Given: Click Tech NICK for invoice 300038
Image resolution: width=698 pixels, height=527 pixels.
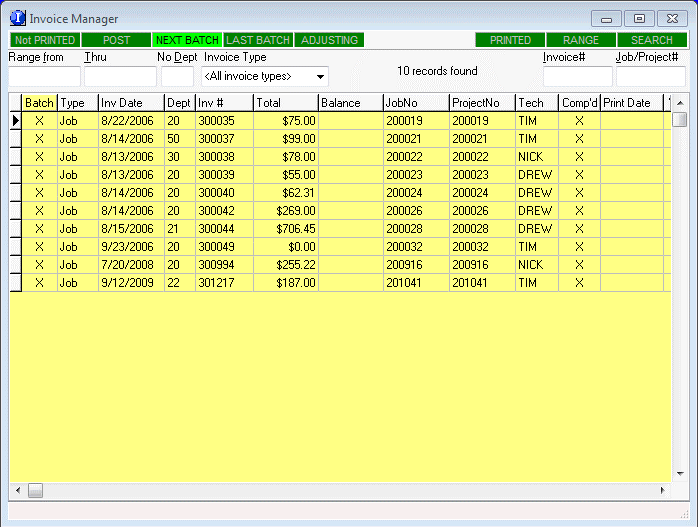Looking at the screenshot, I should tap(537, 157).
